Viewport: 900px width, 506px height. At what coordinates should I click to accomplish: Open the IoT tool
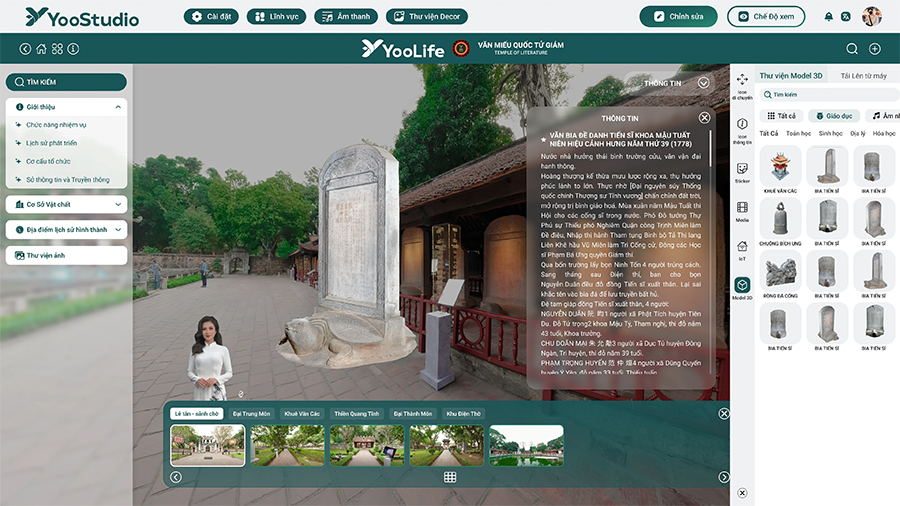pos(742,250)
